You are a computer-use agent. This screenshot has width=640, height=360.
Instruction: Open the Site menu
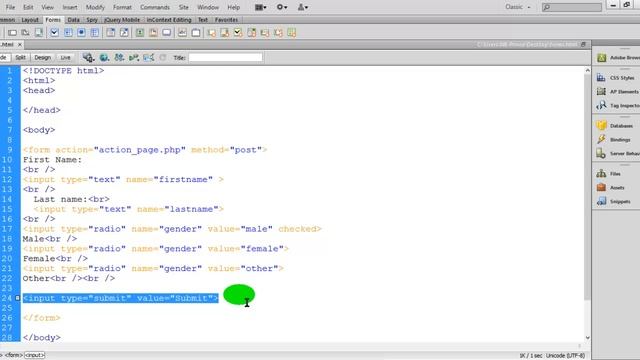[x=184, y=7]
